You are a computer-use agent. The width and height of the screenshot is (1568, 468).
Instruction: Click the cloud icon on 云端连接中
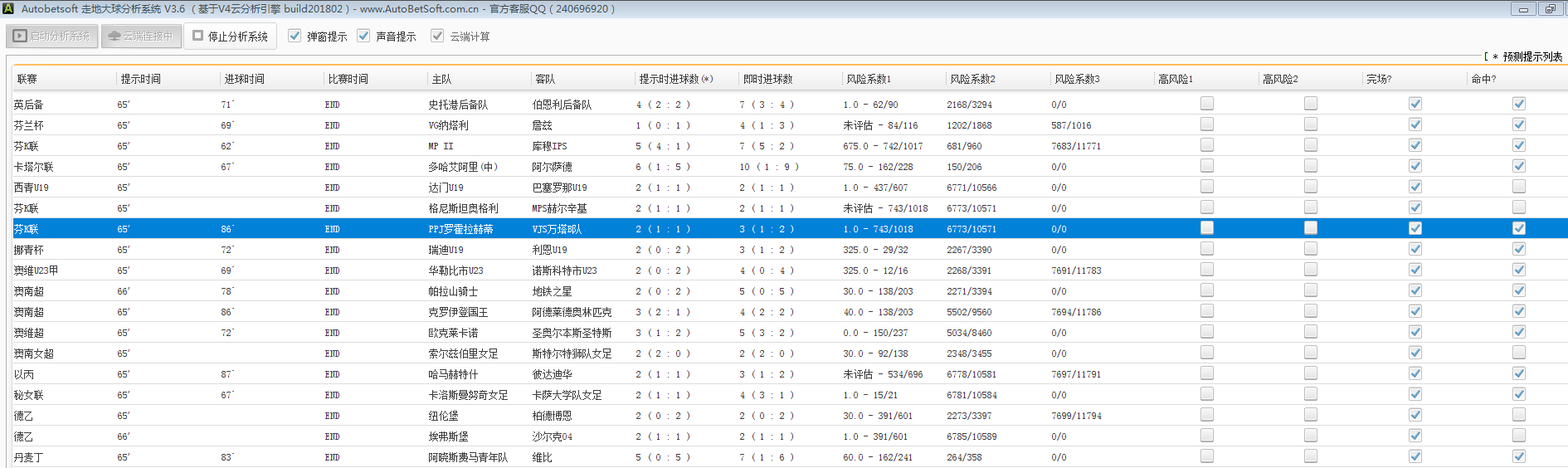point(114,37)
